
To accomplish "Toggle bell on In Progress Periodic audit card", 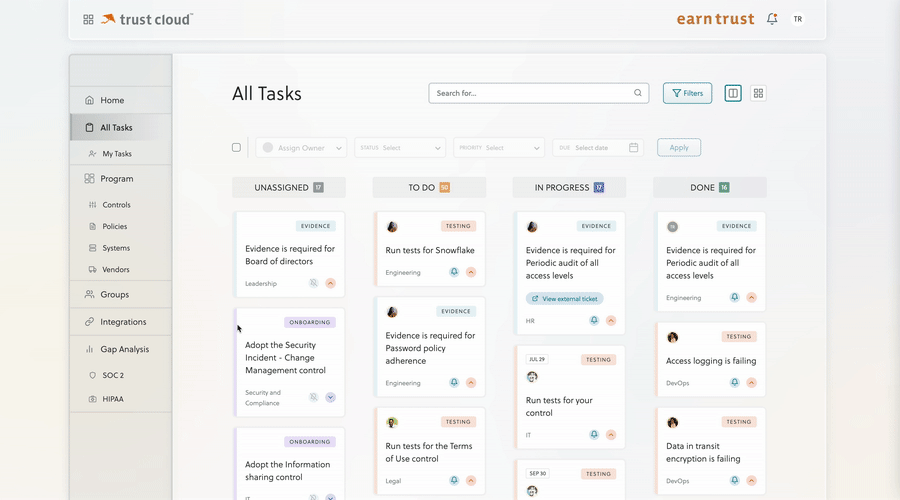I will [x=594, y=320].
